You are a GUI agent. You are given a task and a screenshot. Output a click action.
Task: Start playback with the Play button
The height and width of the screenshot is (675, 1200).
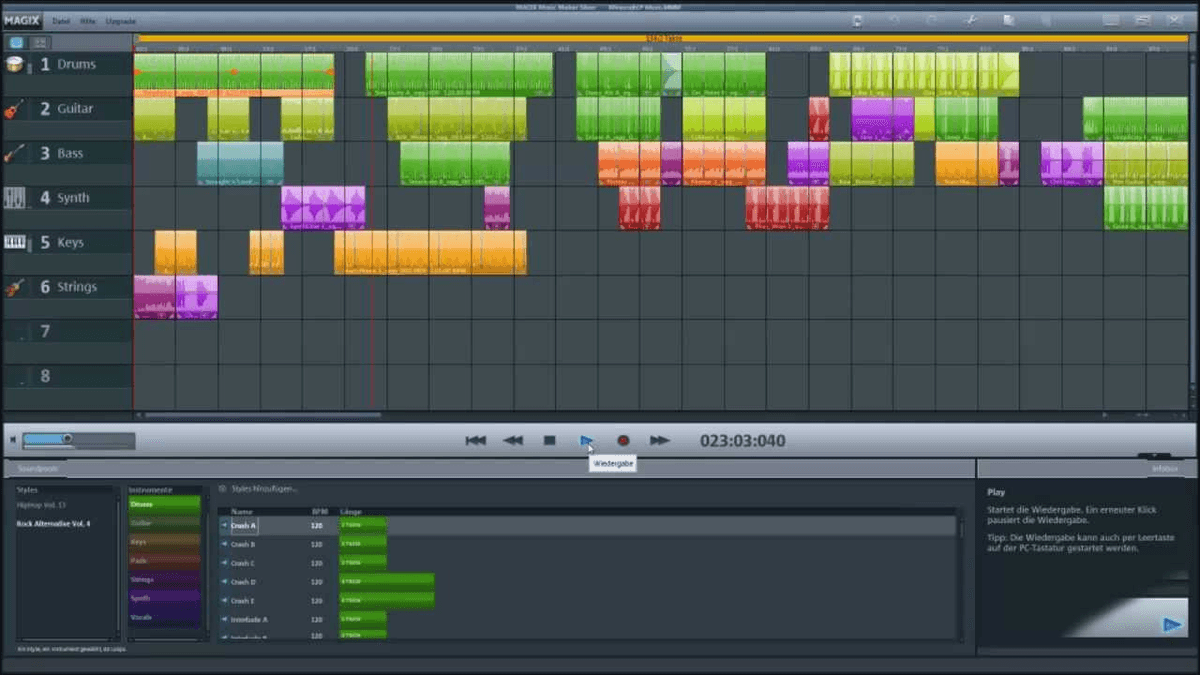586,440
